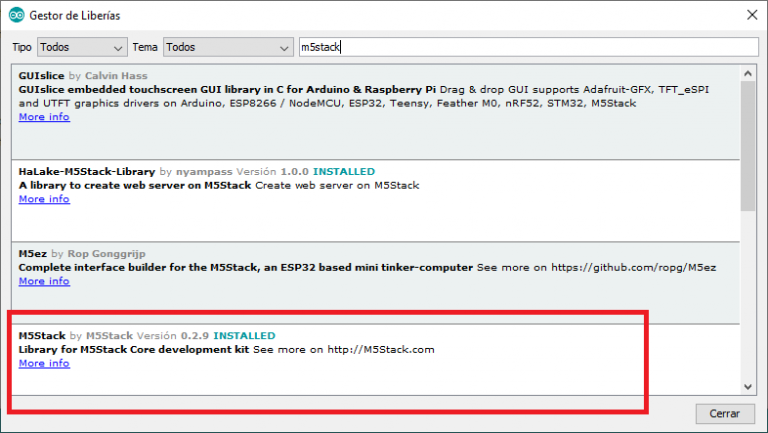
Task: Open More info link for HaLake-M5Stack-Library
Action: pyautogui.click(x=44, y=199)
